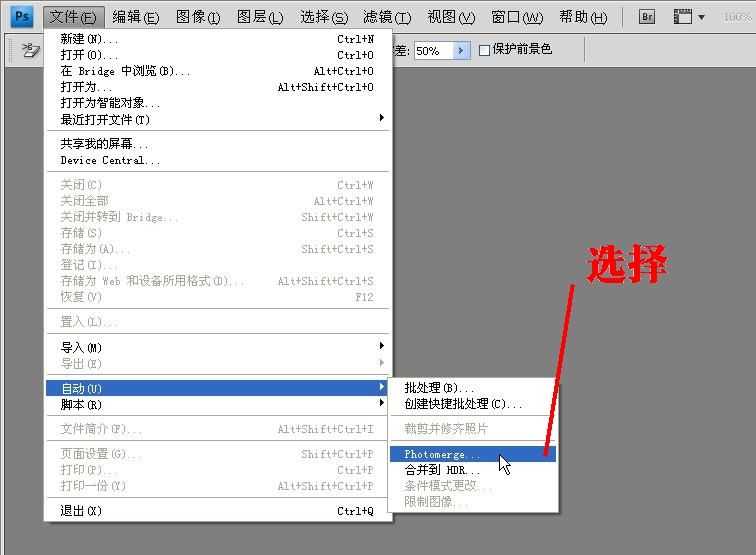756x555 pixels.
Task: Select 创建快捷批处理(C)...
Action: click(473, 404)
